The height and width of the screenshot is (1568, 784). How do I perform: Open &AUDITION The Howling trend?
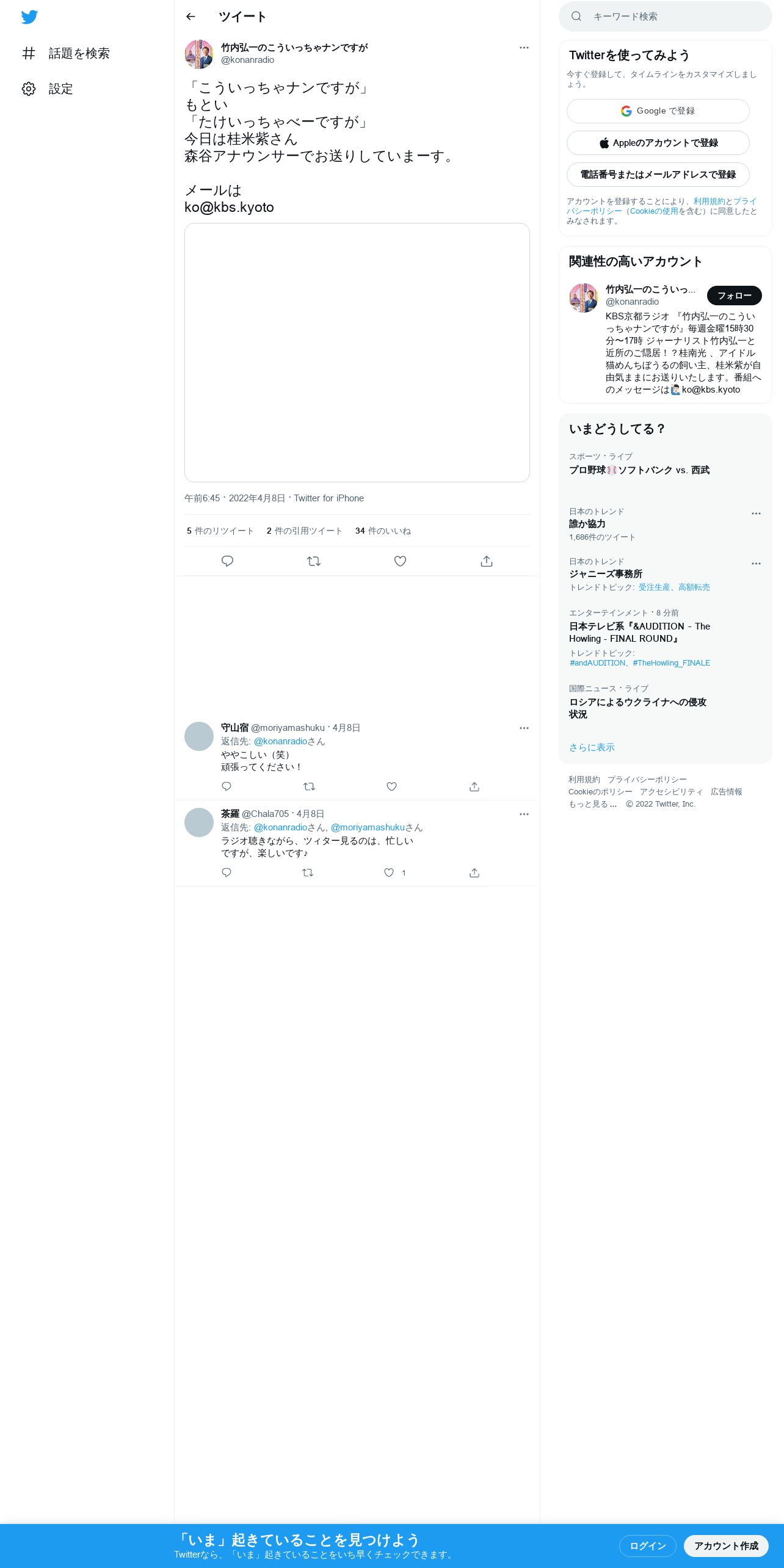pos(640,633)
